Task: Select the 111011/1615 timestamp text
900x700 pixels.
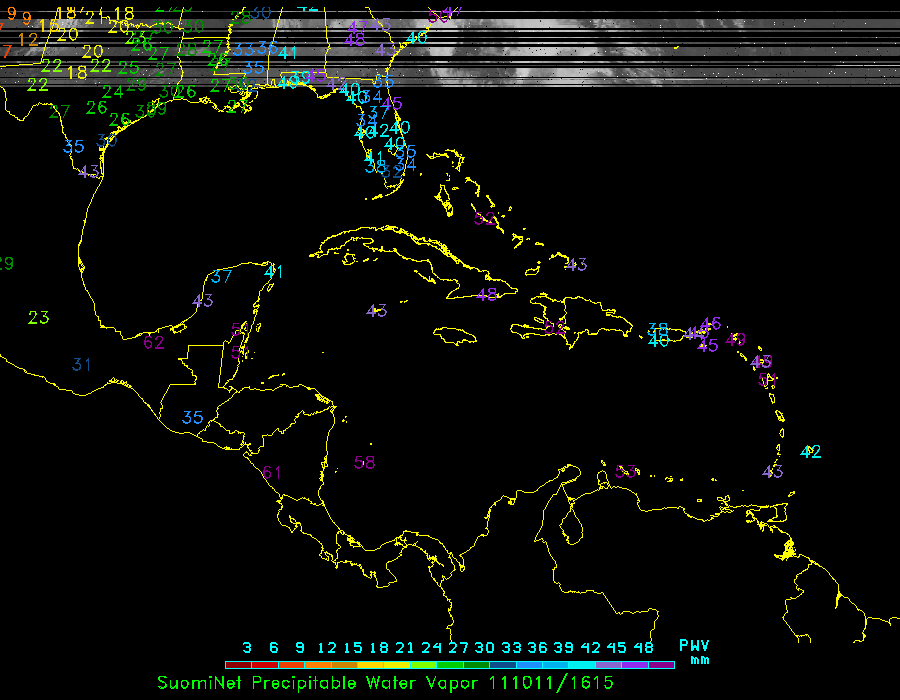Action: (x=551, y=683)
